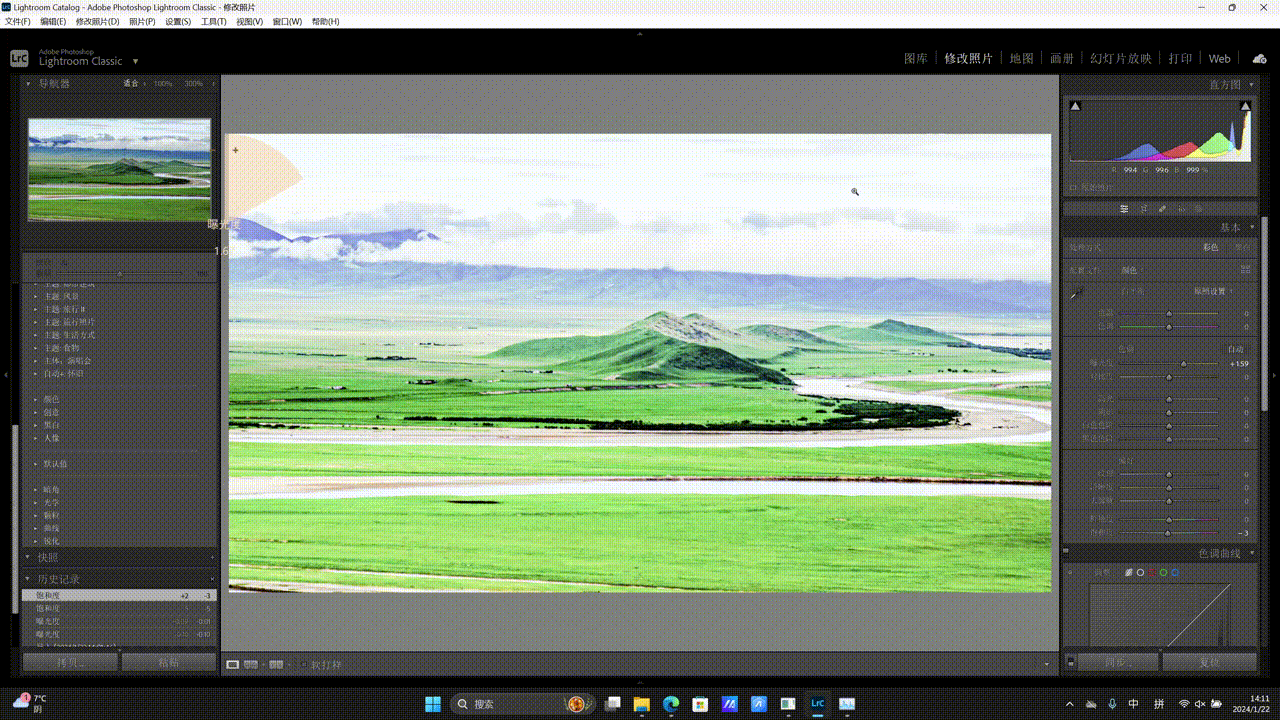This screenshot has width=1280, height=720.
Task: Collapse the 导航器 navigator panel
Action: coord(28,84)
